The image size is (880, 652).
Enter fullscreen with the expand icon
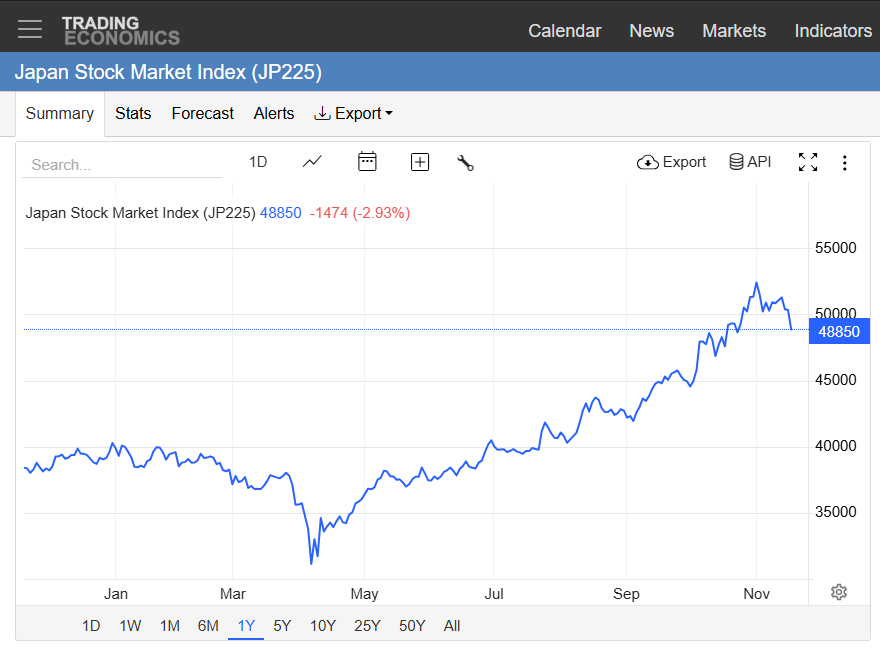pos(808,161)
